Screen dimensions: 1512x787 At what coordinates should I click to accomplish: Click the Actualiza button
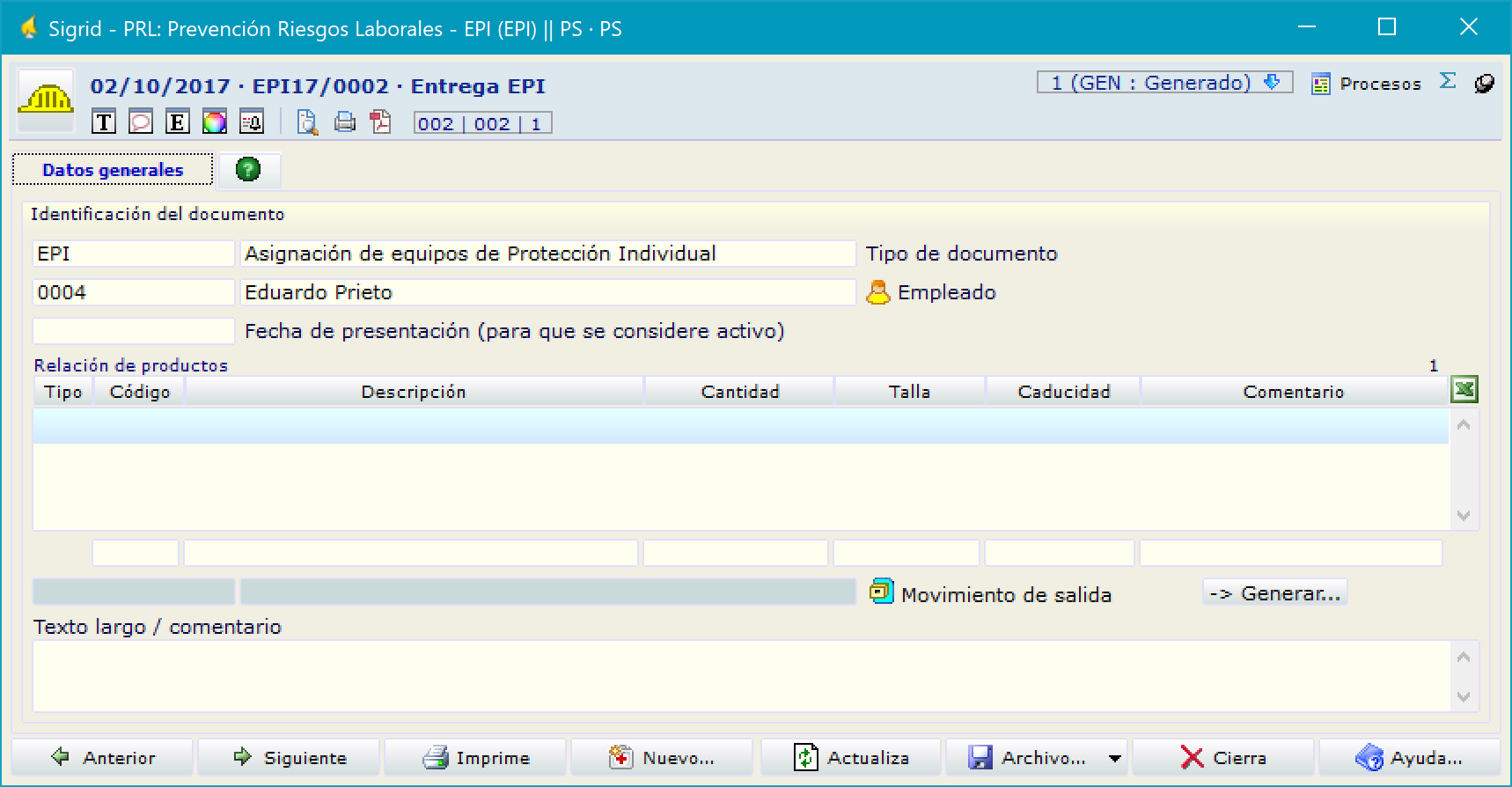point(851,757)
